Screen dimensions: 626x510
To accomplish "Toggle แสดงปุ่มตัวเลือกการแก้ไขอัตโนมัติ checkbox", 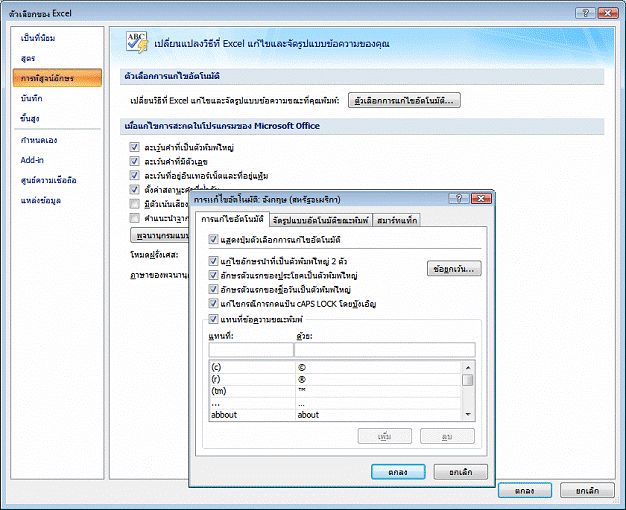I will click(x=213, y=239).
